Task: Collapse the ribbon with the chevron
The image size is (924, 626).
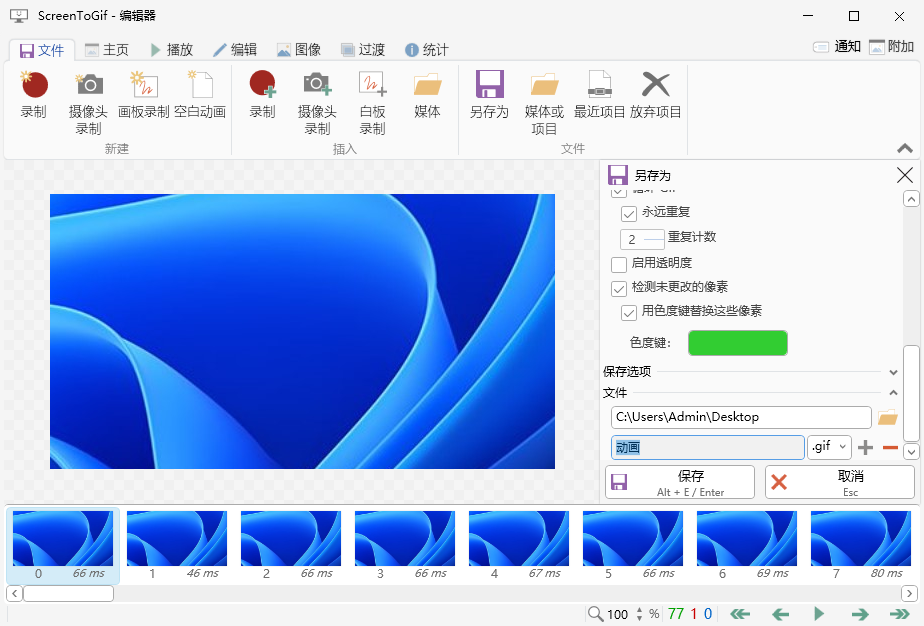Action: pos(904,147)
